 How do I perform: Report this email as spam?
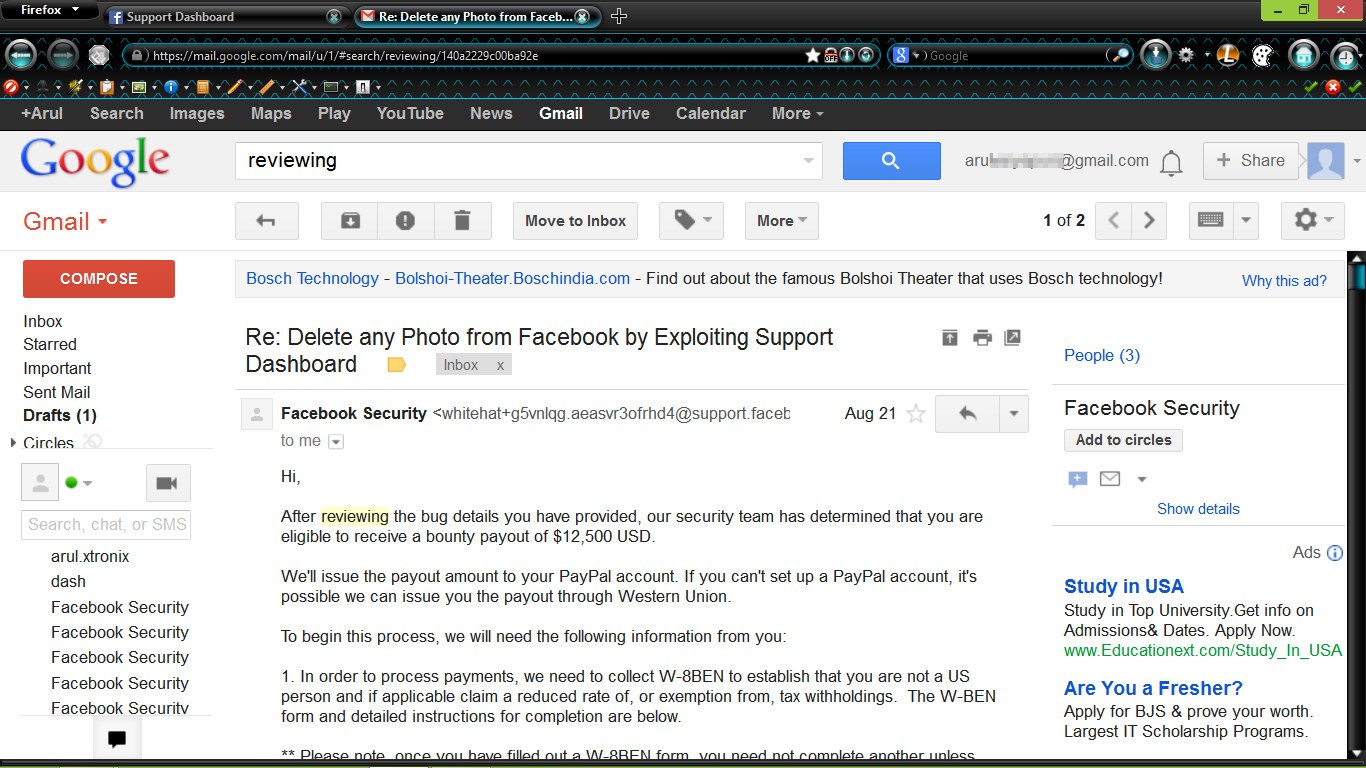click(x=405, y=221)
